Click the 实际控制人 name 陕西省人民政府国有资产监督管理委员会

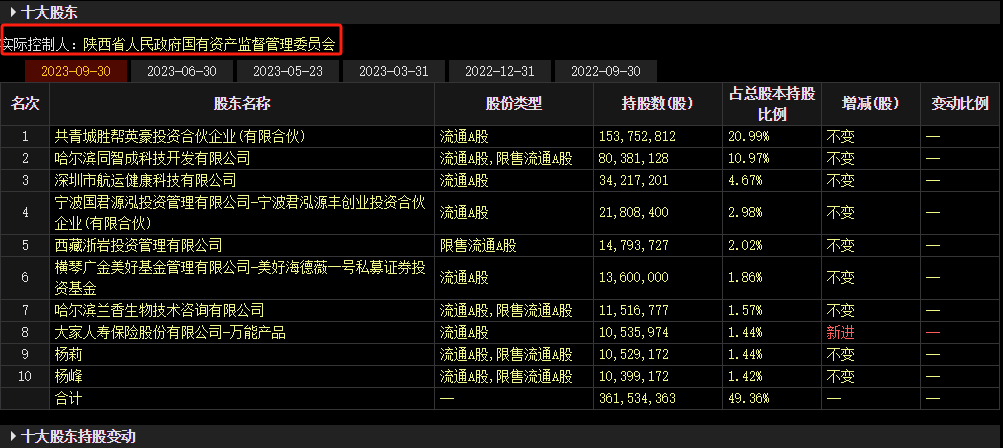209,44
